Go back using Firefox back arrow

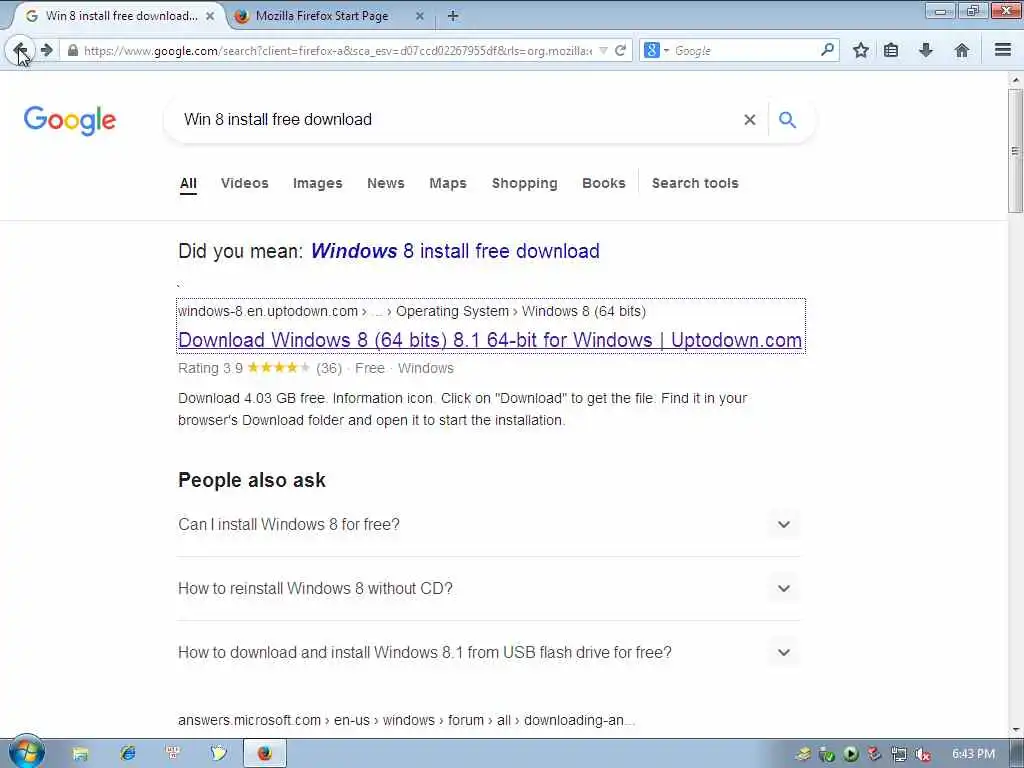(x=20, y=50)
